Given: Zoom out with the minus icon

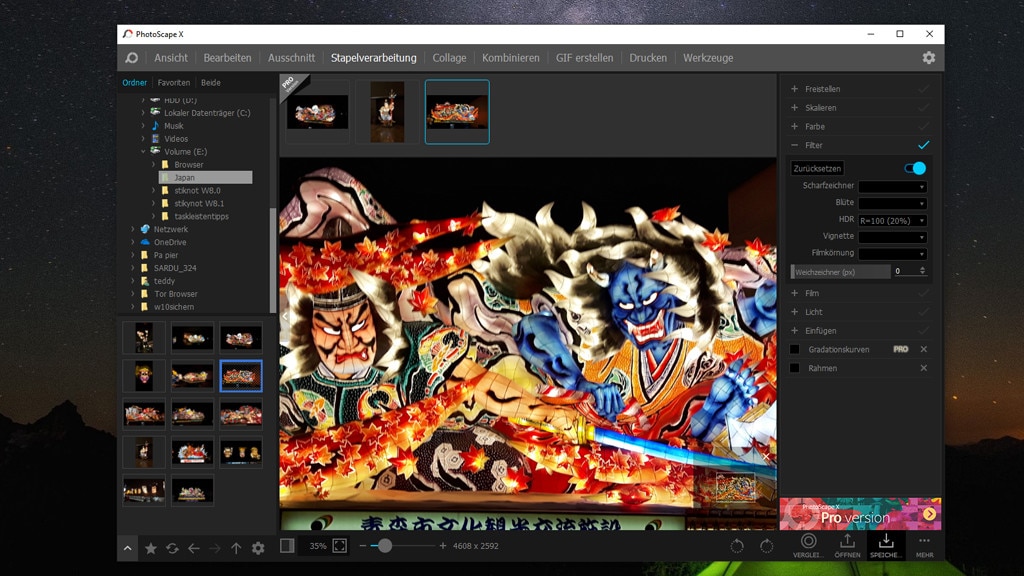Looking at the screenshot, I should click(362, 546).
